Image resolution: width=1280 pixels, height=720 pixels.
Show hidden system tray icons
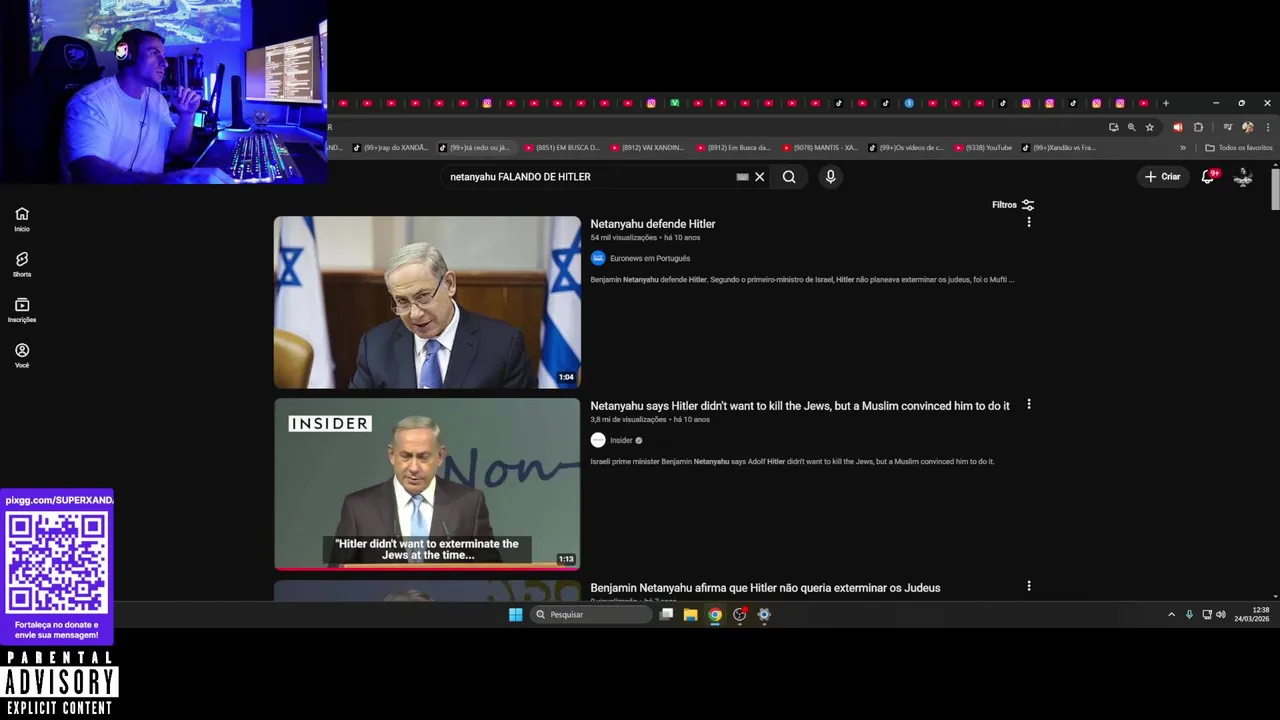click(1171, 614)
